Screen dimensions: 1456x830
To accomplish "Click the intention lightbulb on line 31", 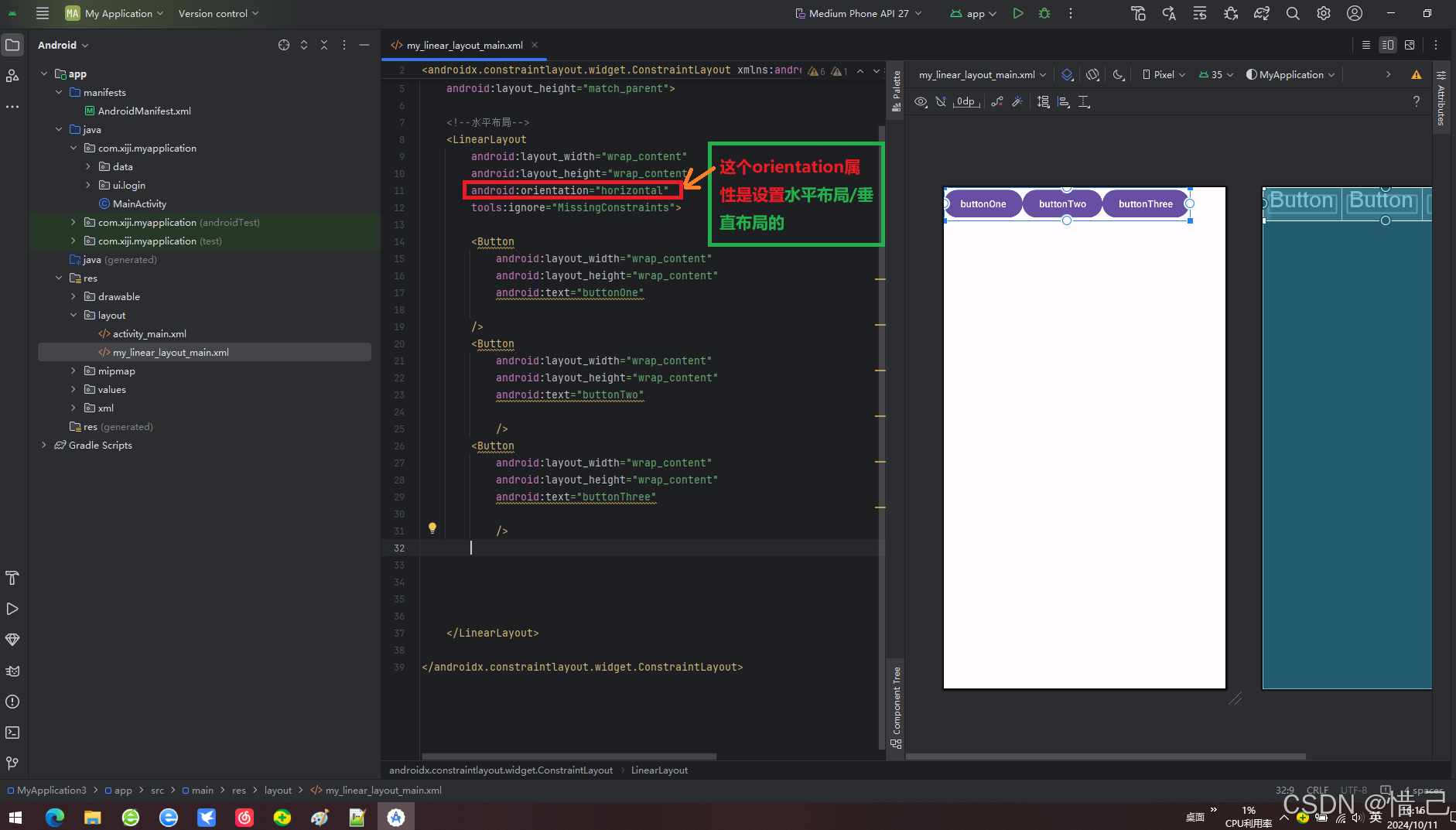I will click(x=432, y=528).
